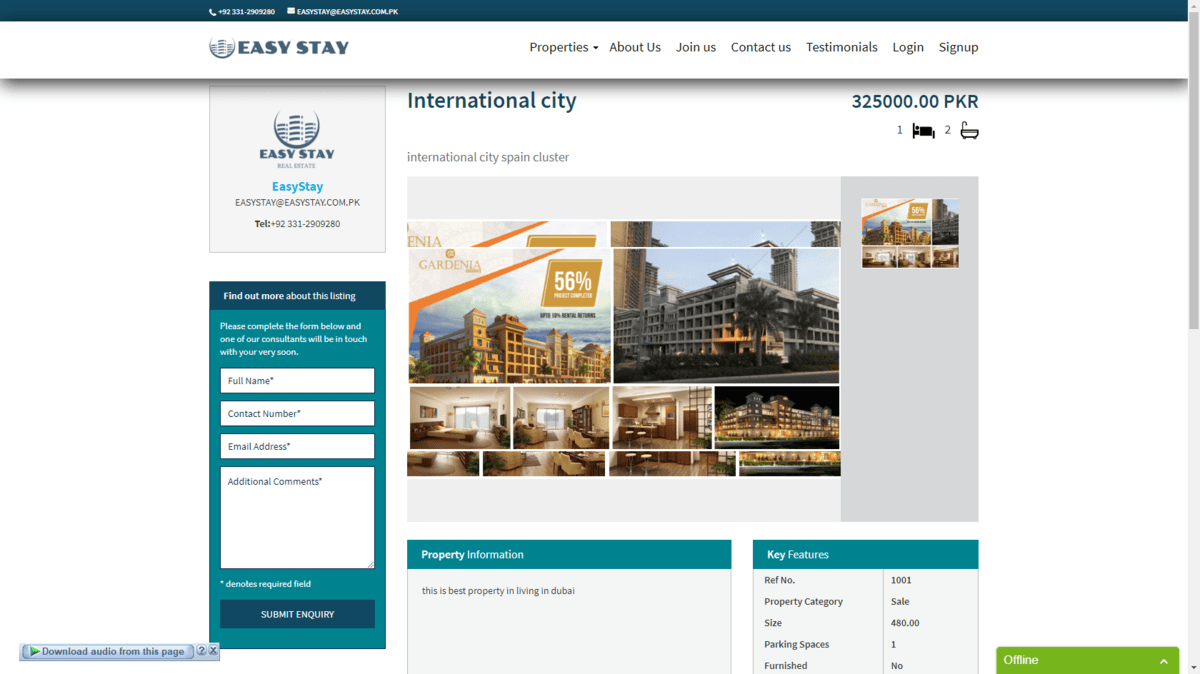Click the email address in the top bar

coord(347,12)
